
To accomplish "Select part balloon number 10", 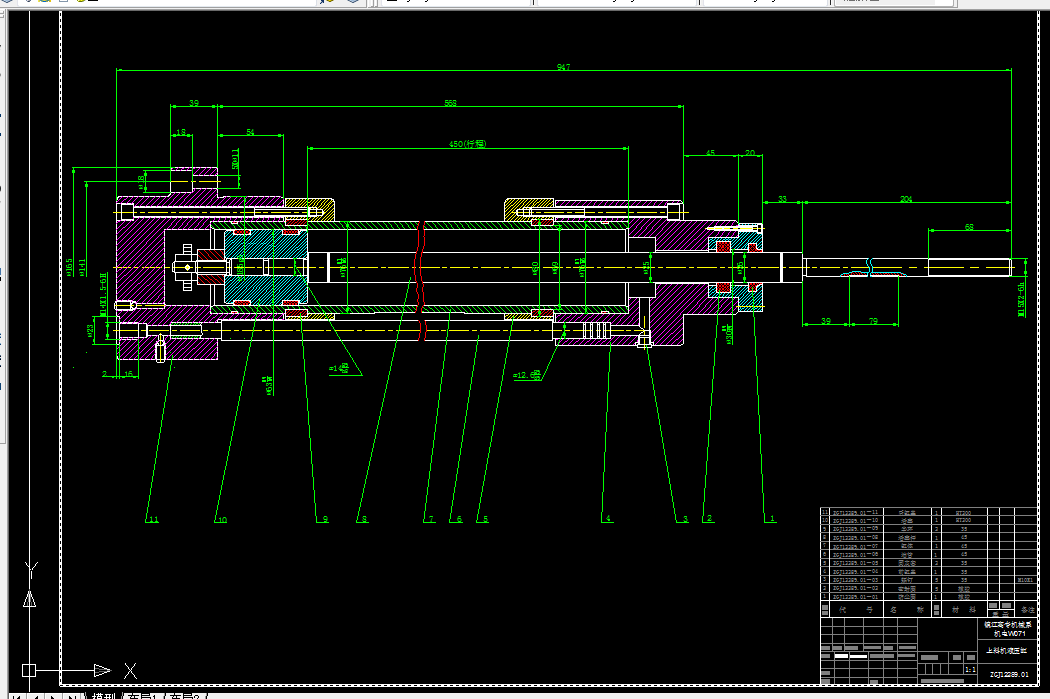I will click(x=222, y=520).
